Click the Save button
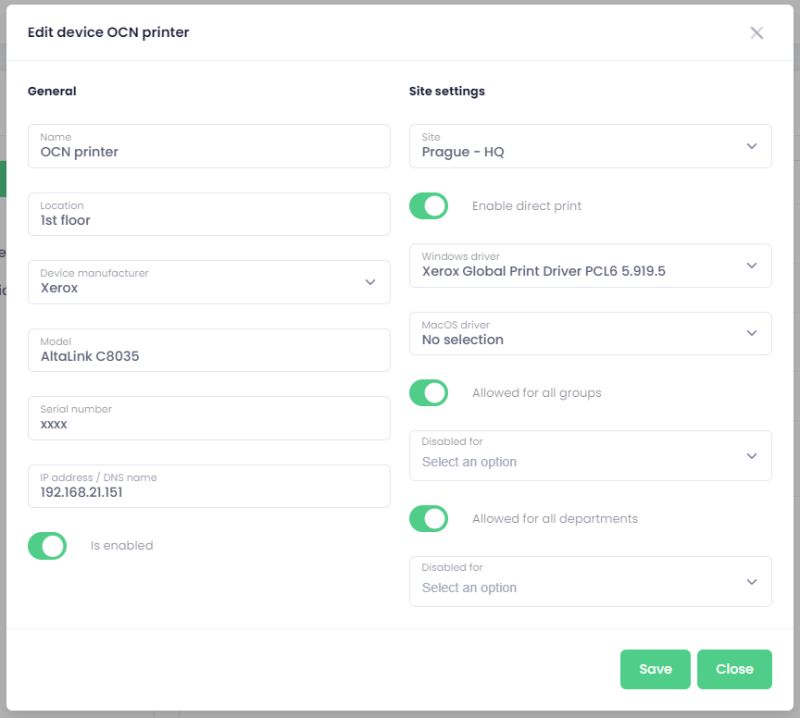 tap(655, 669)
